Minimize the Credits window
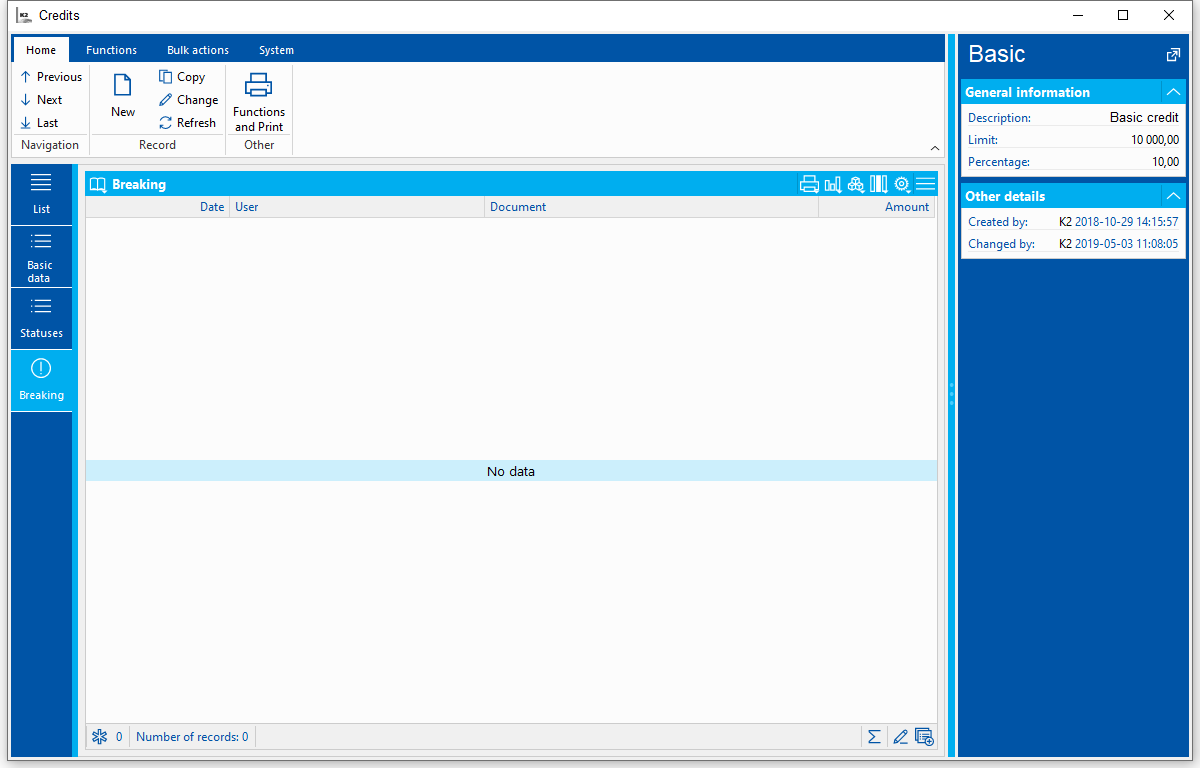This screenshot has width=1200, height=768. [1078, 15]
